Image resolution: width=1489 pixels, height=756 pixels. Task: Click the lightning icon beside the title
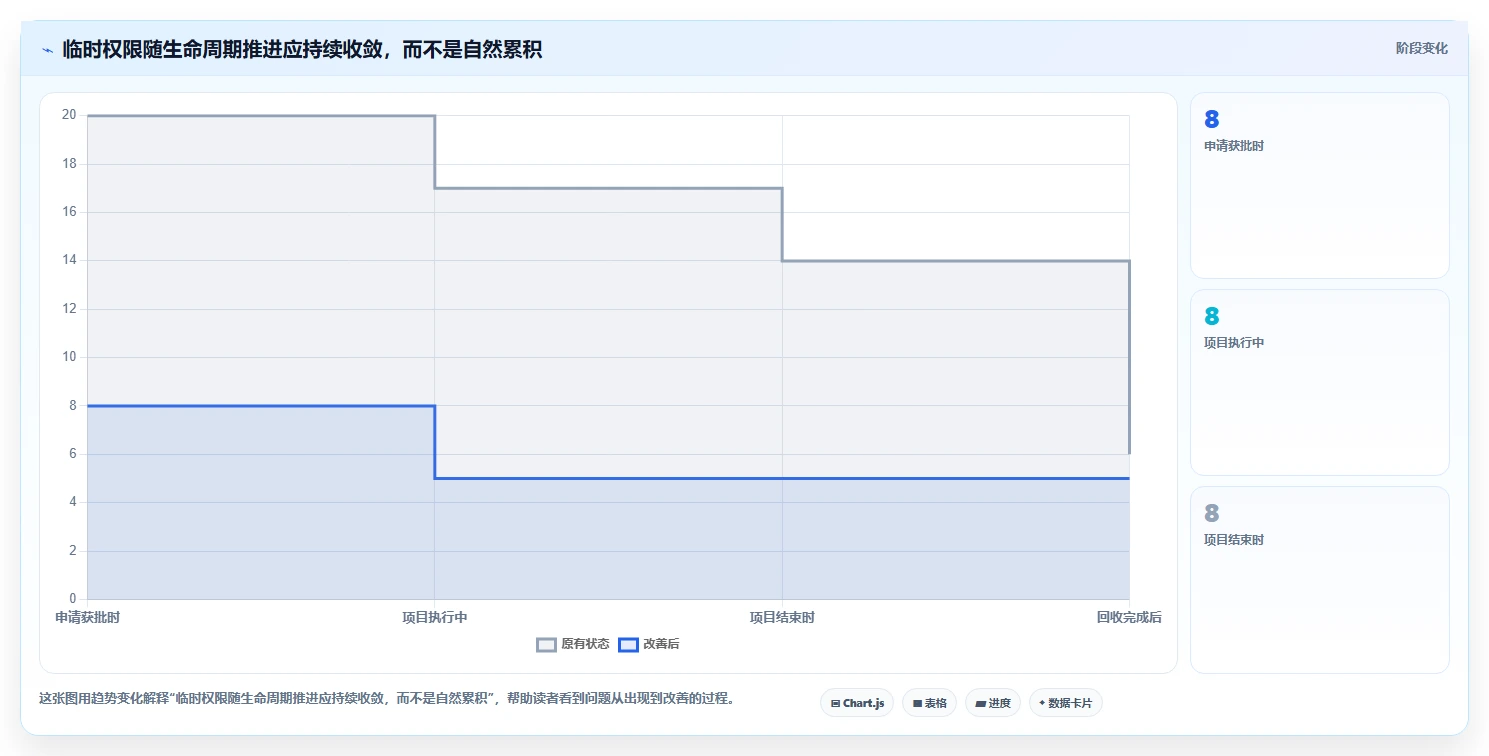[47, 50]
